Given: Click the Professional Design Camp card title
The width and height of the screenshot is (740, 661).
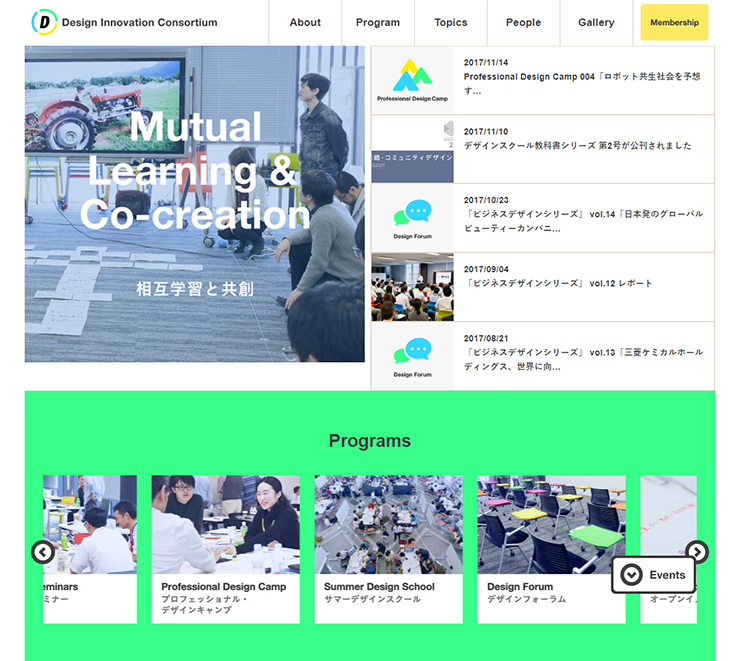Looking at the screenshot, I should pyautogui.click(x=224, y=586).
